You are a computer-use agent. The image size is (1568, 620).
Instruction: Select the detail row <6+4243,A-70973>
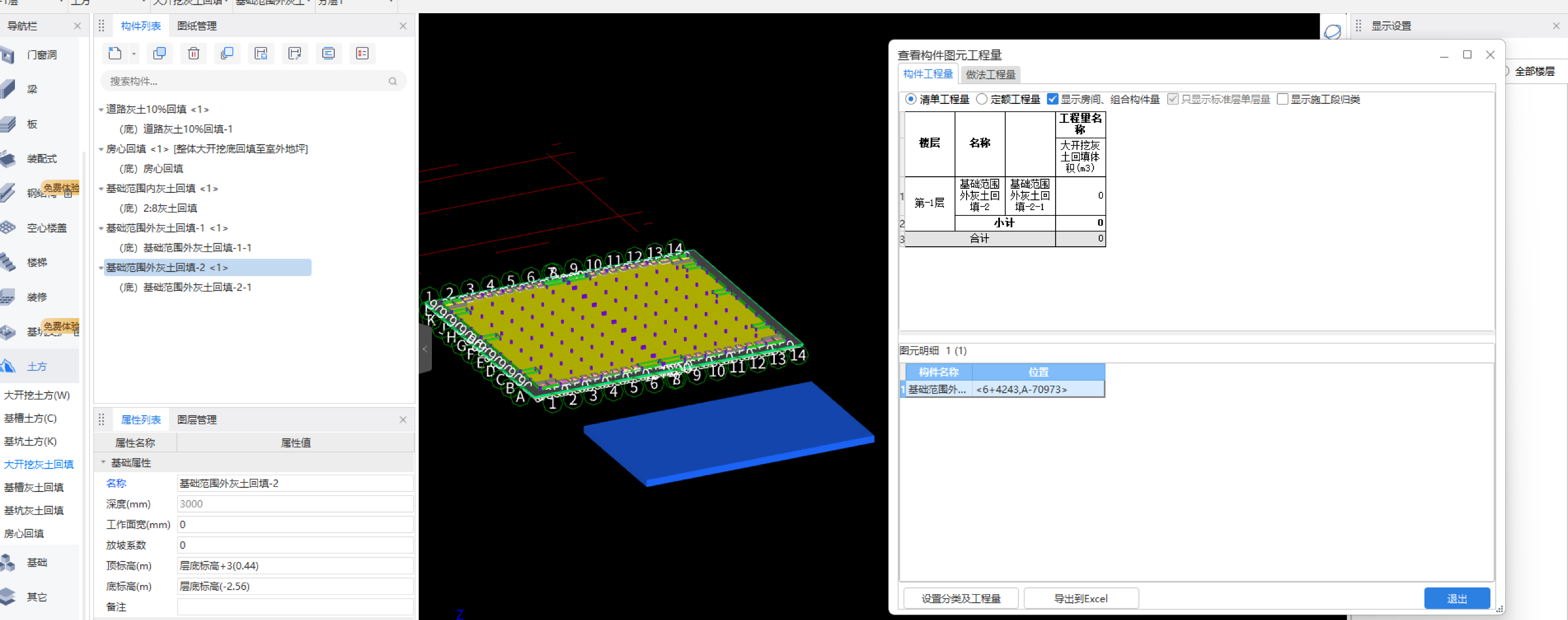click(x=1002, y=389)
